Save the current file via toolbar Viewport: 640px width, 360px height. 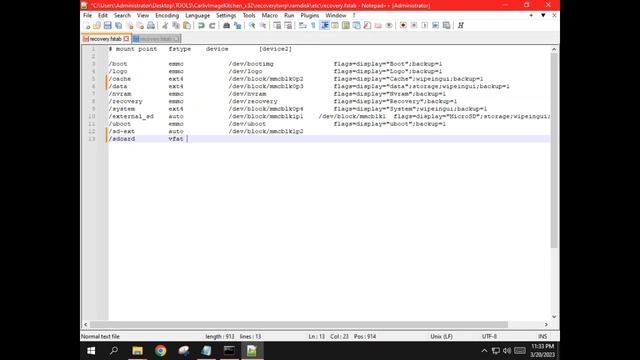tap(107, 25)
